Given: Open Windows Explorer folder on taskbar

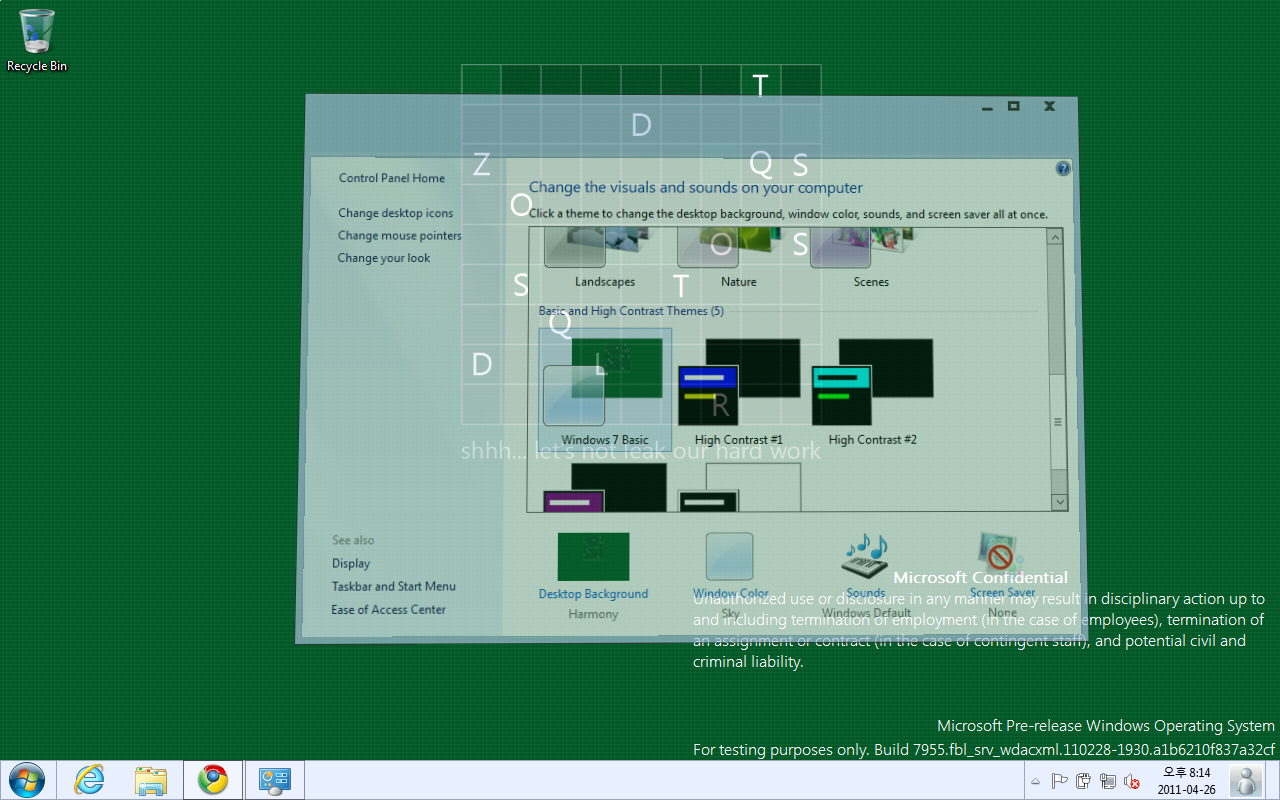Looking at the screenshot, I should [151, 780].
